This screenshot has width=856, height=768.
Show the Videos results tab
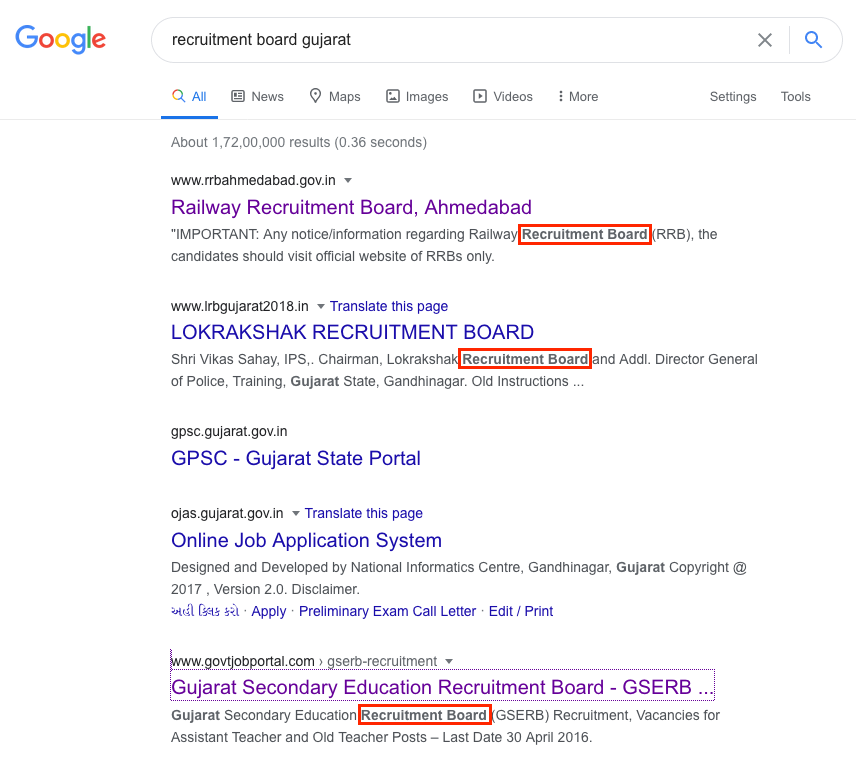503,97
